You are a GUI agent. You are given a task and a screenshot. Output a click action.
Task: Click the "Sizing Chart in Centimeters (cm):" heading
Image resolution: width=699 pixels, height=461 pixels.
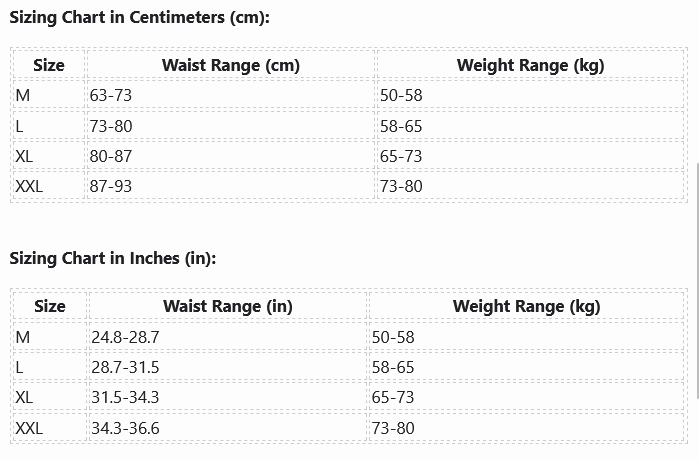[139, 18]
